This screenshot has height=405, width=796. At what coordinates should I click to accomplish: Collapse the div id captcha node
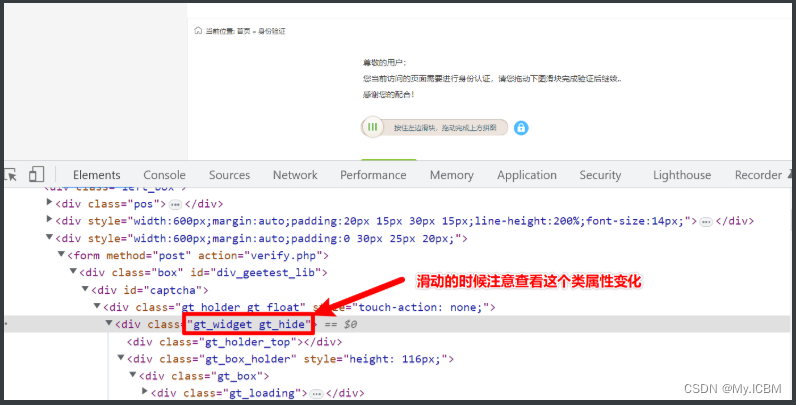pyautogui.click(x=85, y=289)
